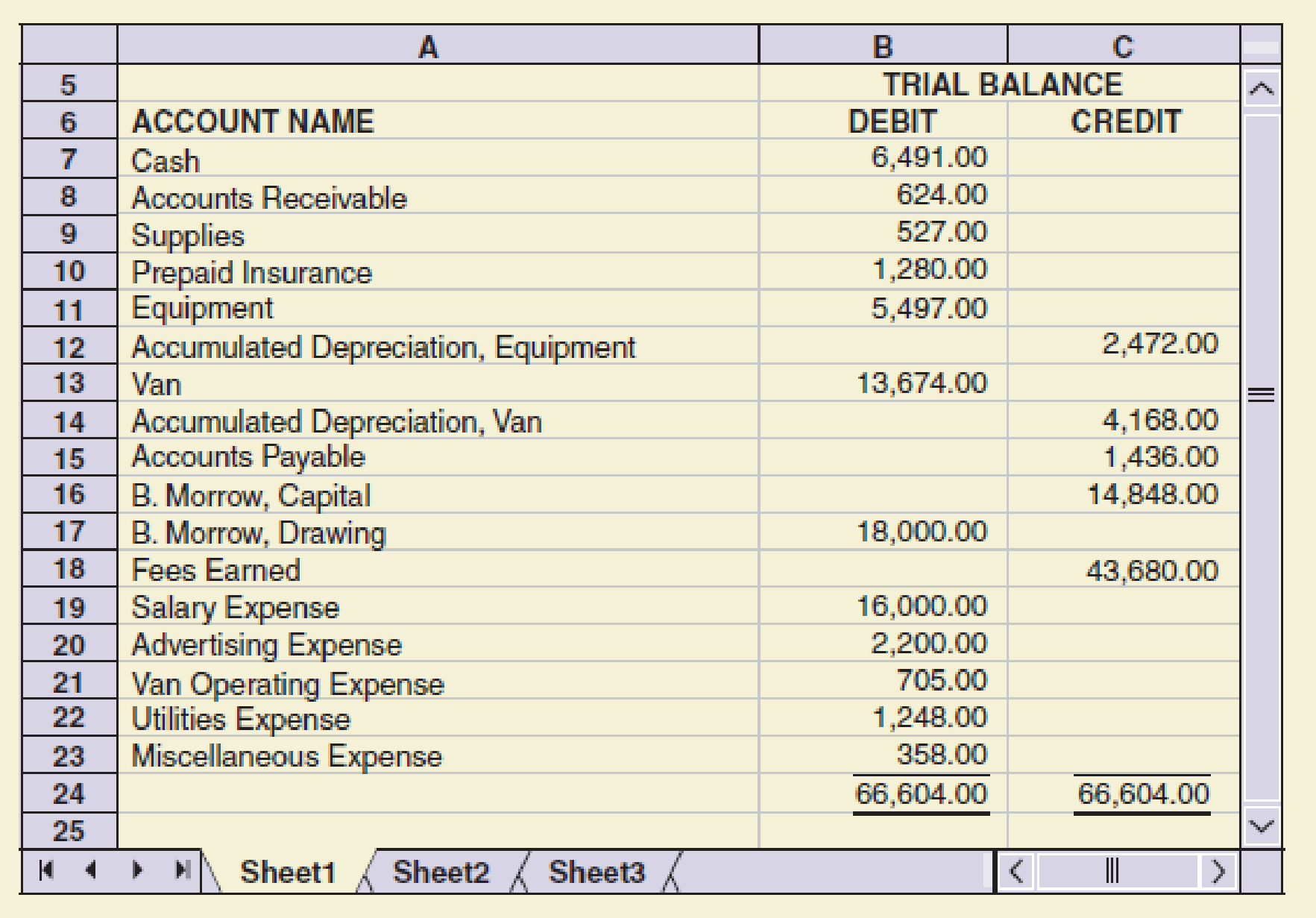Viewport: 1316px width, 918px height.
Task: Select debit value 5,497.00
Action: (x=883, y=308)
